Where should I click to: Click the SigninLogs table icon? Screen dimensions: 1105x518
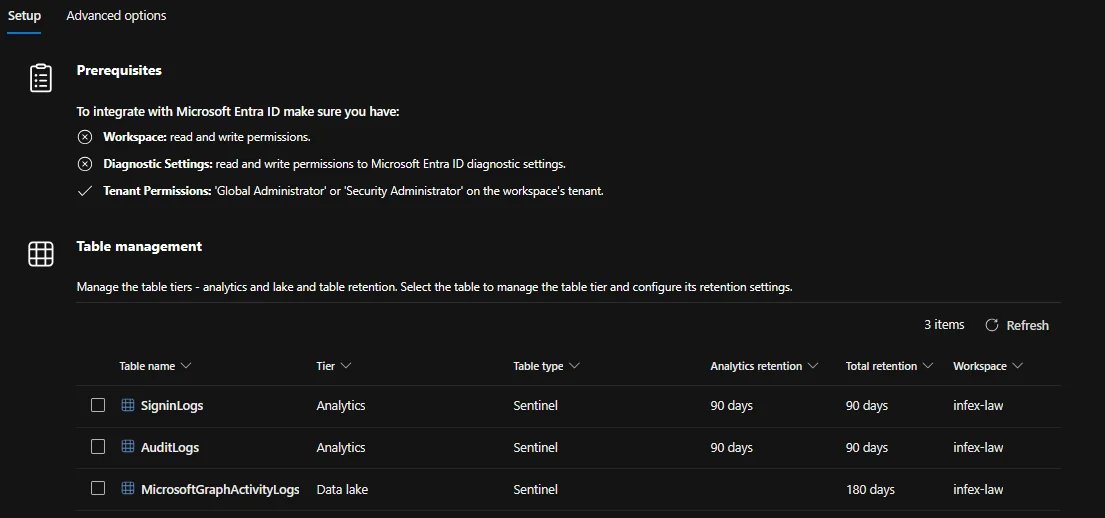128,406
